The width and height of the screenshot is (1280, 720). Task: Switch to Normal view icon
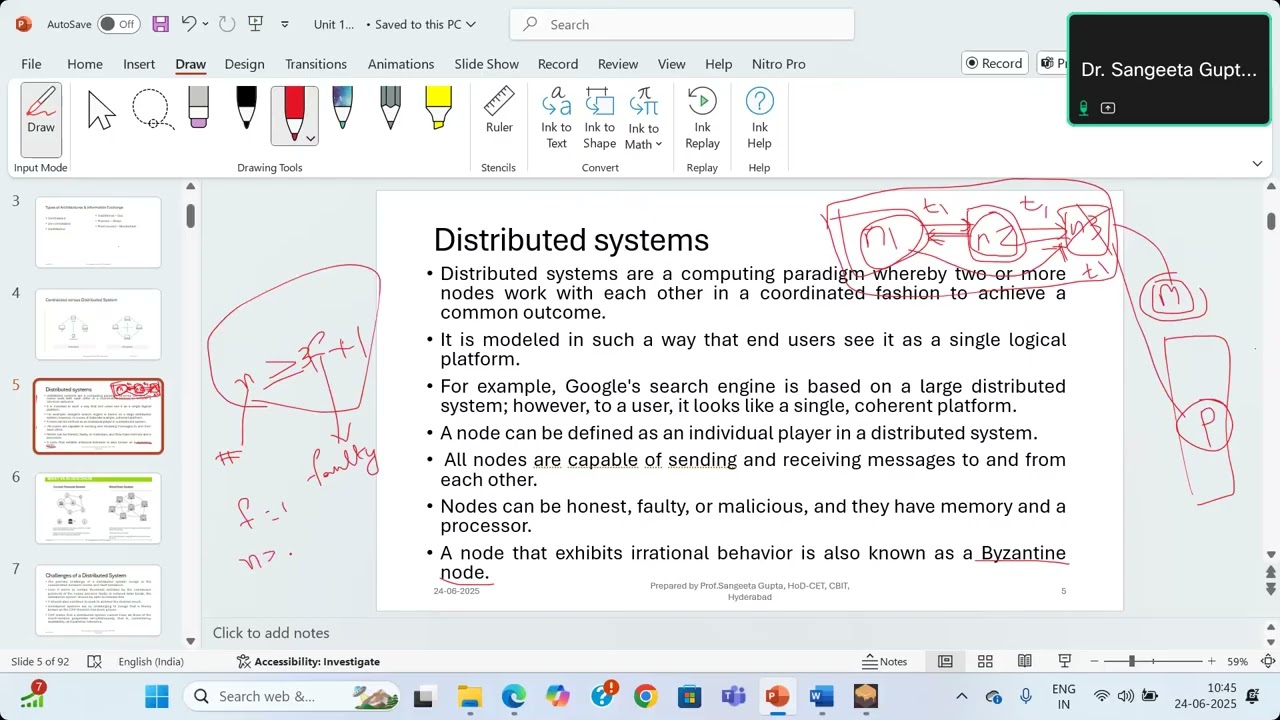(x=945, y=662)
